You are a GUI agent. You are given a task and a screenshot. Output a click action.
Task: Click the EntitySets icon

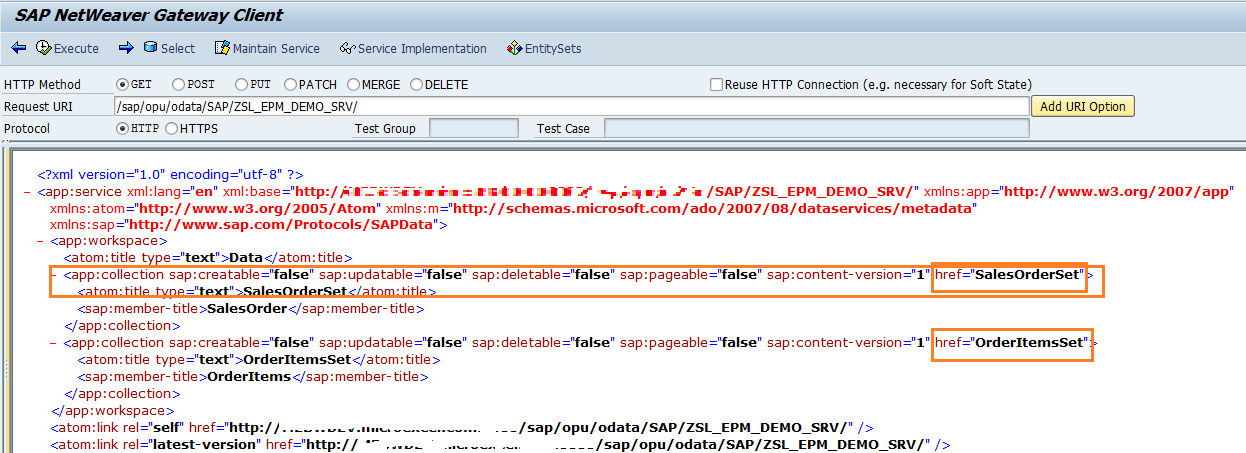coord(514,48)
